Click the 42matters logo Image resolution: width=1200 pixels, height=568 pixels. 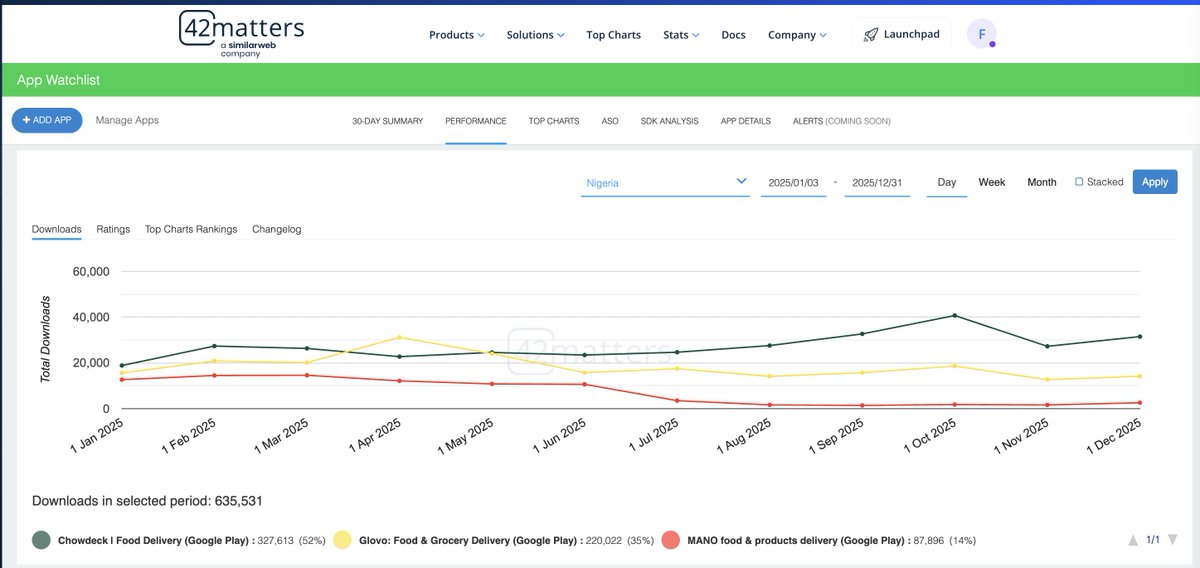coord(241,34)
